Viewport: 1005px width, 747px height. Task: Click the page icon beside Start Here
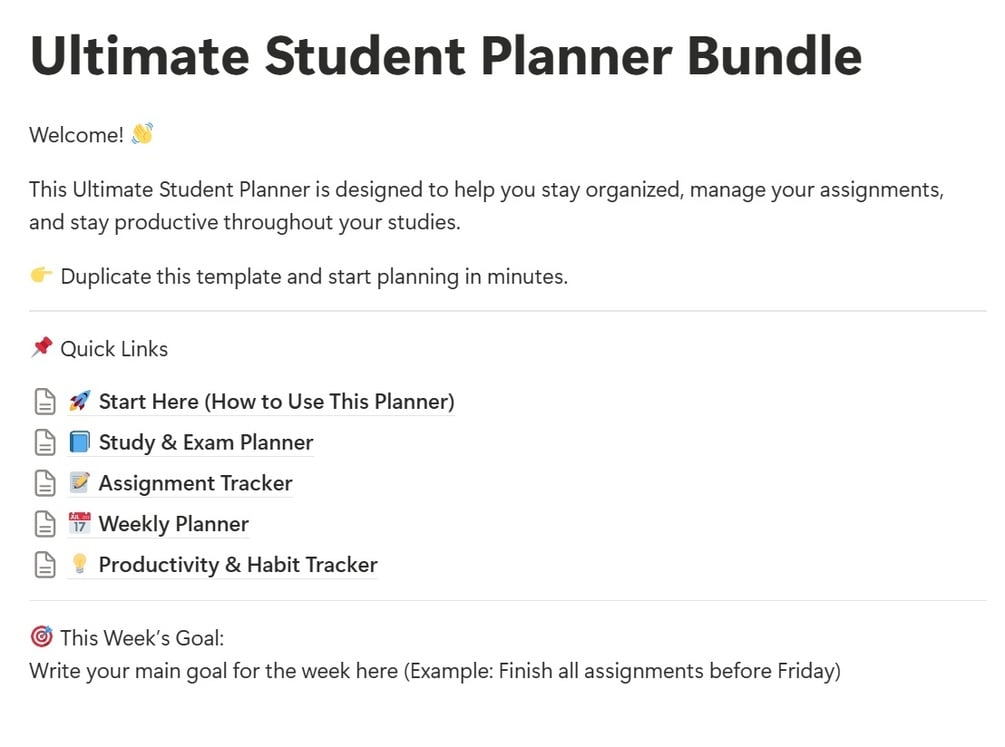tap(45, 402)
